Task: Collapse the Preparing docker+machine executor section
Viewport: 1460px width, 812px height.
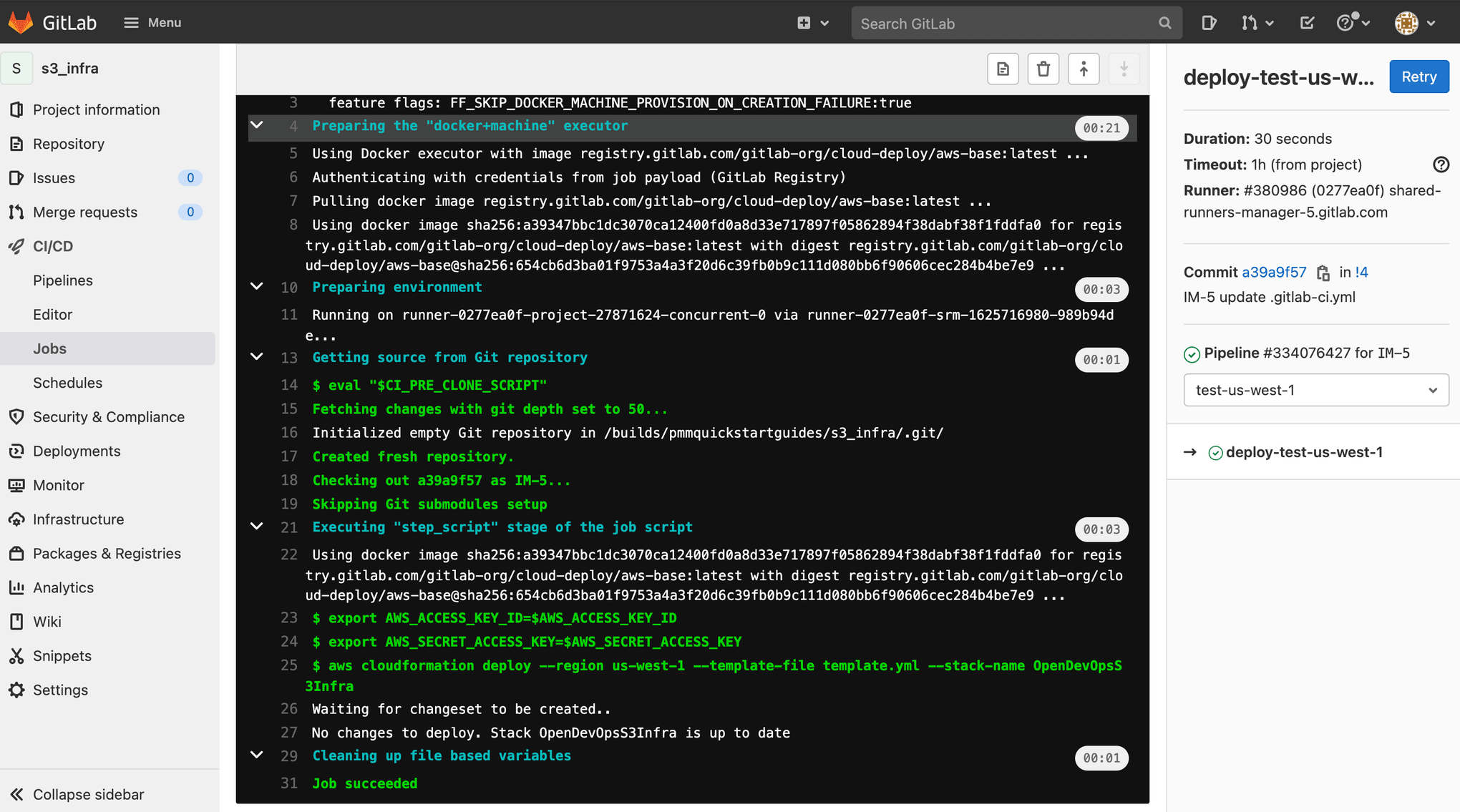Action: click(257, 125)
